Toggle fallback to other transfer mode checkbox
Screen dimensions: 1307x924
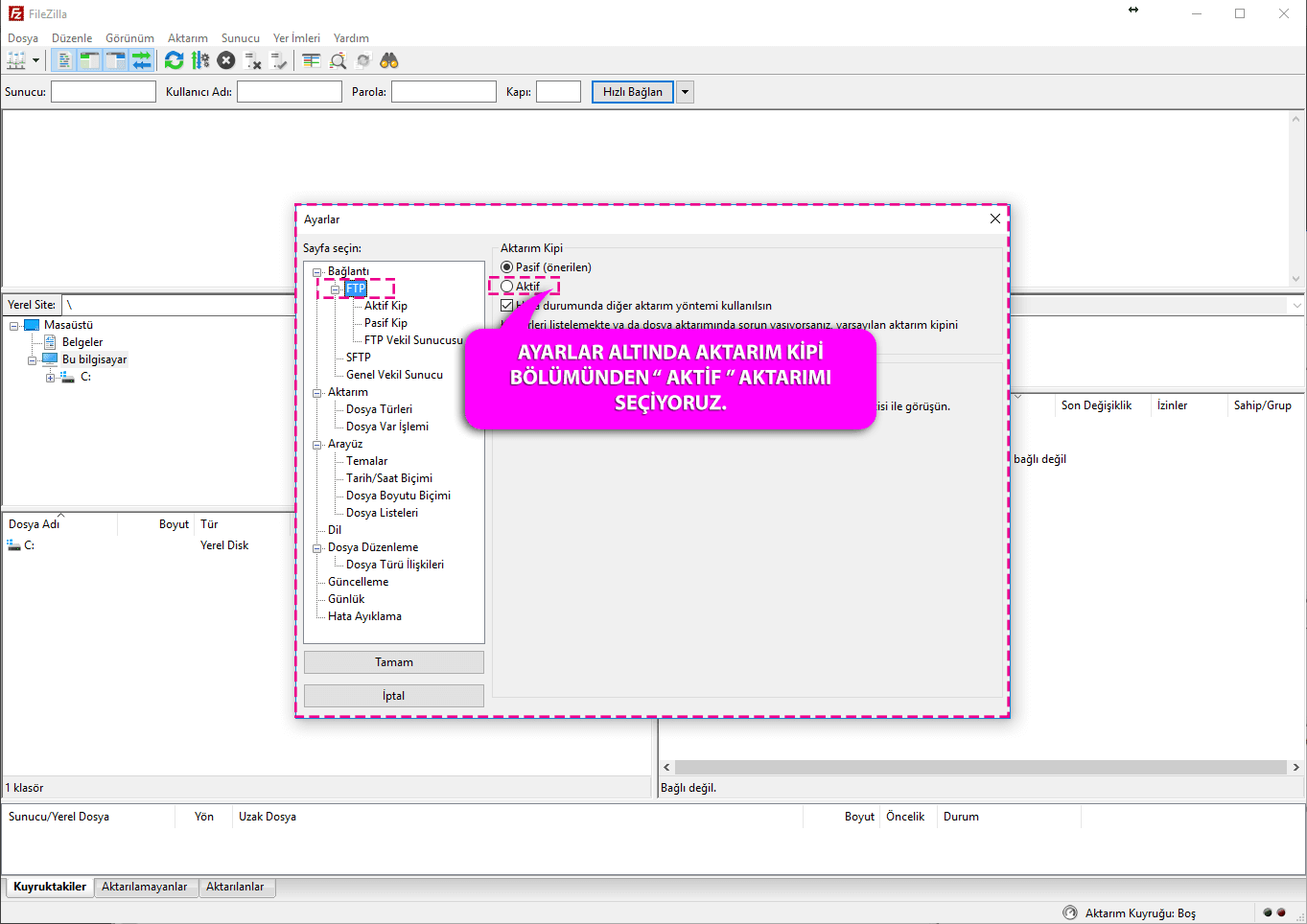507,306
